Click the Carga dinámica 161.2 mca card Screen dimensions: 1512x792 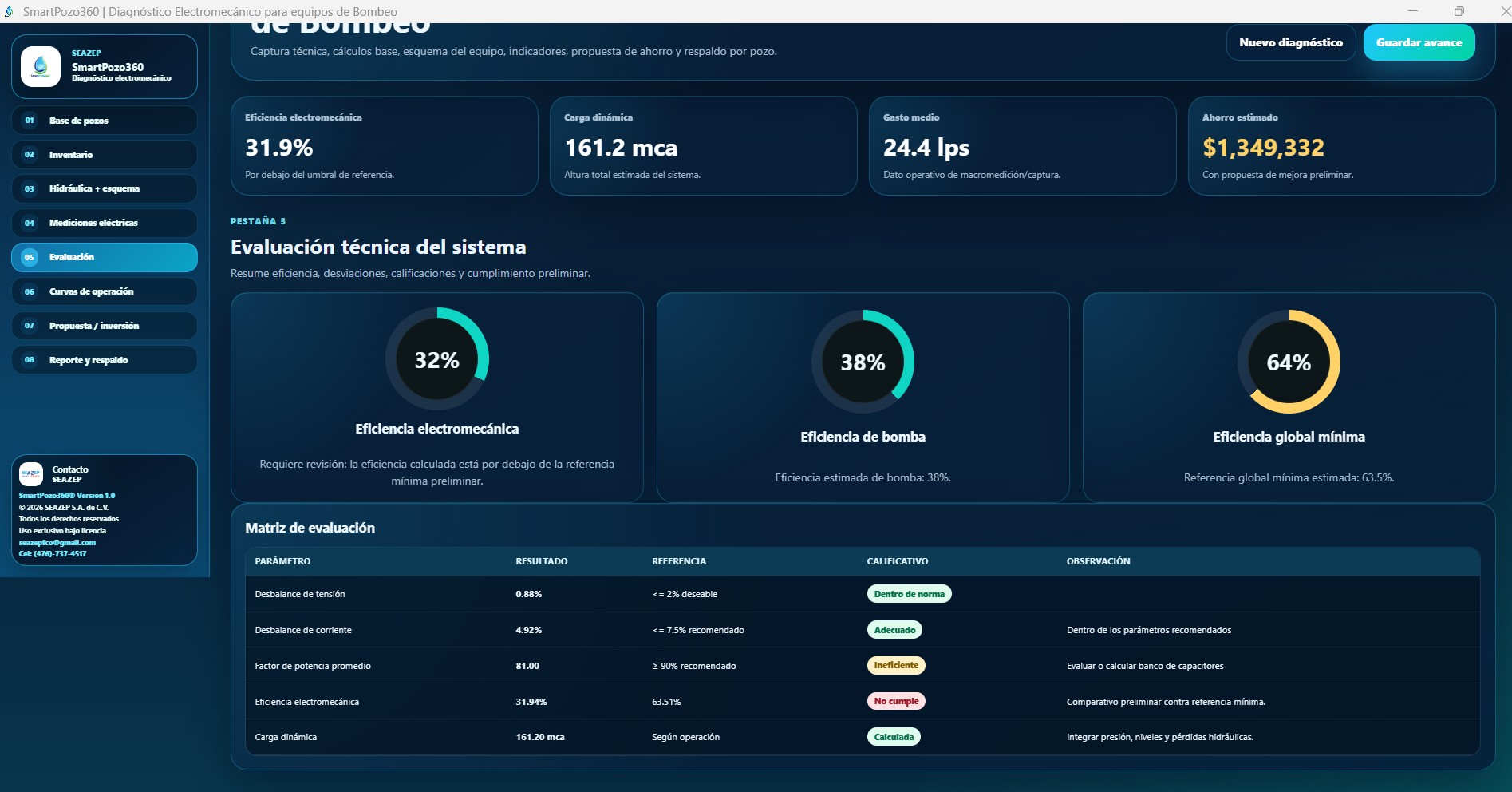tap(704, 146)
